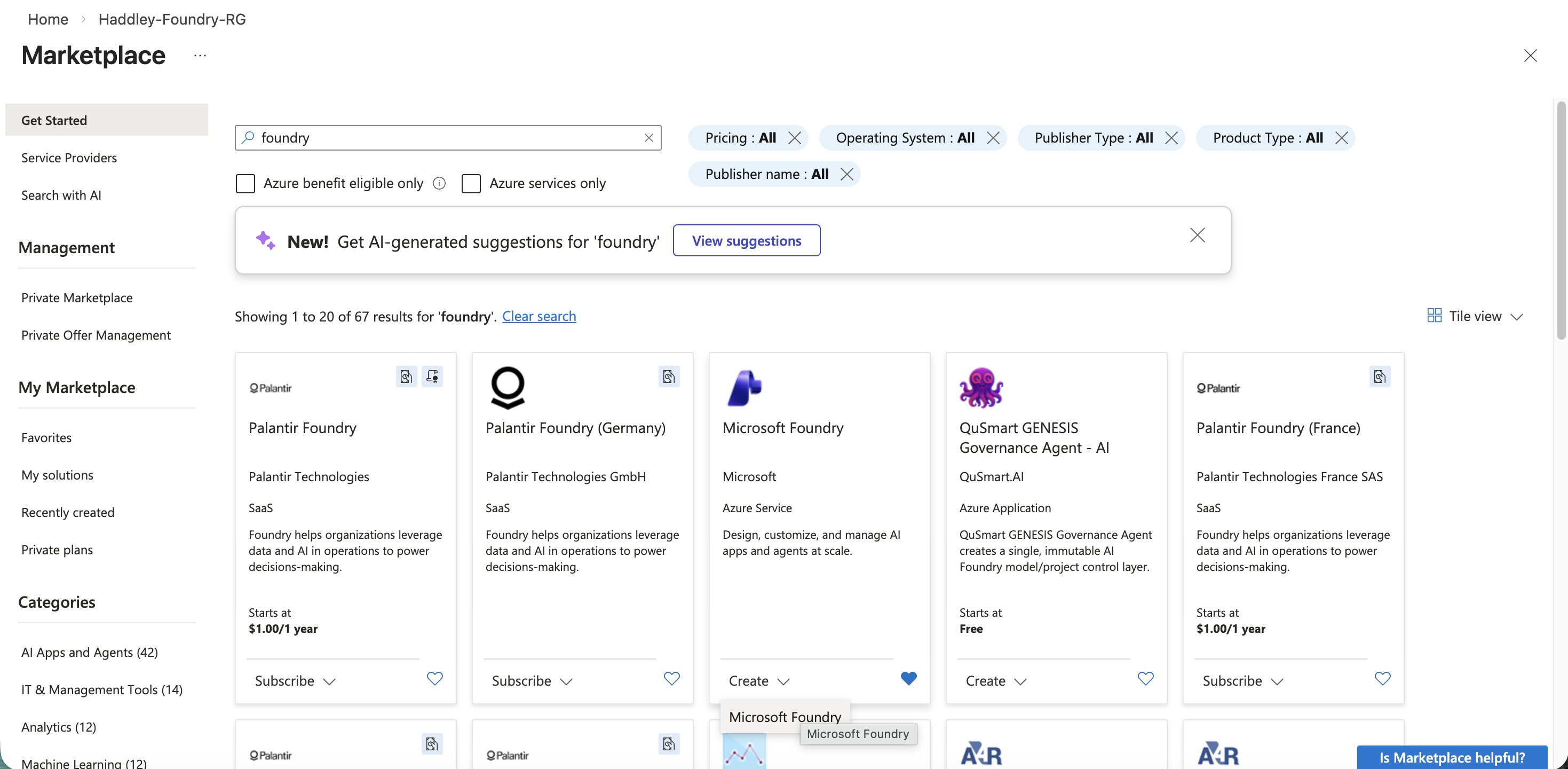Click the search magnifier icon in the search box
The image size is (1568, 769).
(248, 138)
